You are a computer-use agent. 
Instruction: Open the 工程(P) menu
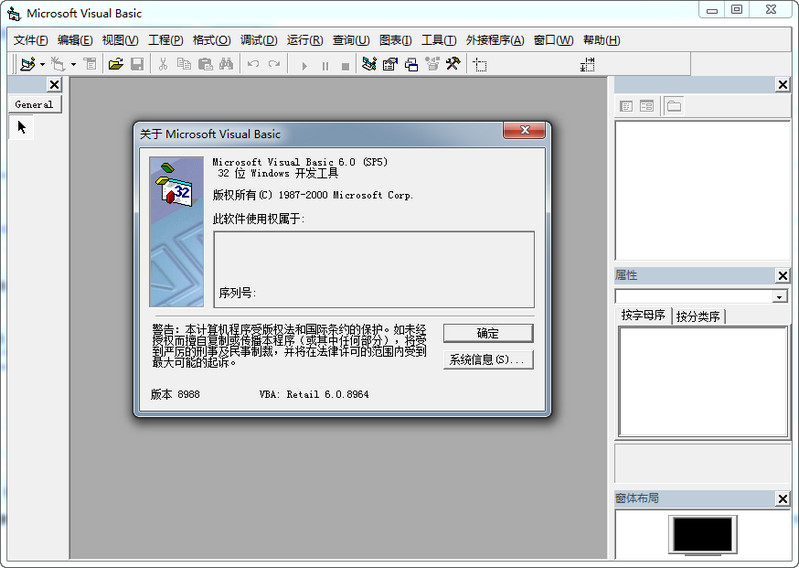pyautogui.click(x=165, y=40)
